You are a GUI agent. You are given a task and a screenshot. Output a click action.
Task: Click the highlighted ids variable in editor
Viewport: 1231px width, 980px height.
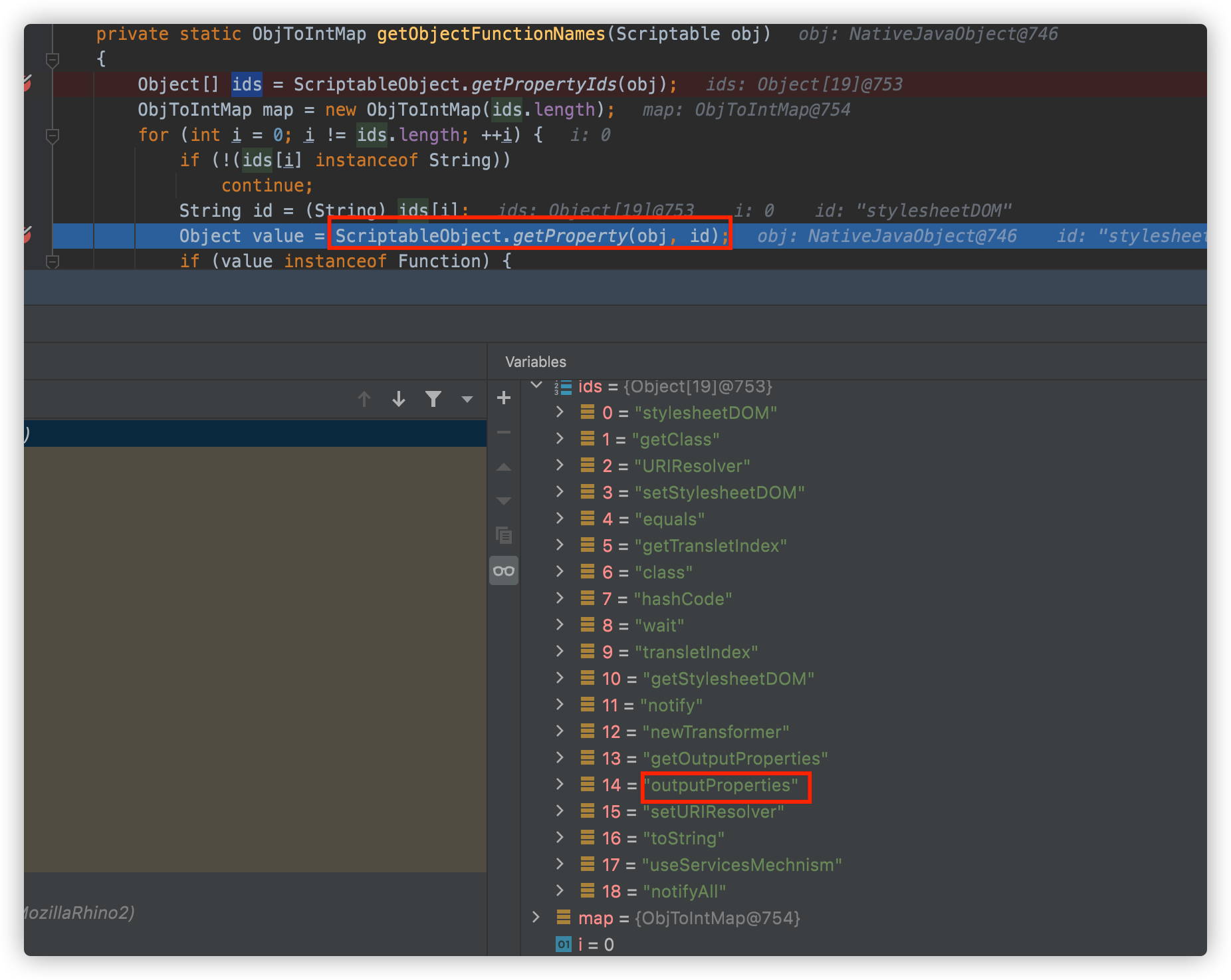(x=247, y=84)
